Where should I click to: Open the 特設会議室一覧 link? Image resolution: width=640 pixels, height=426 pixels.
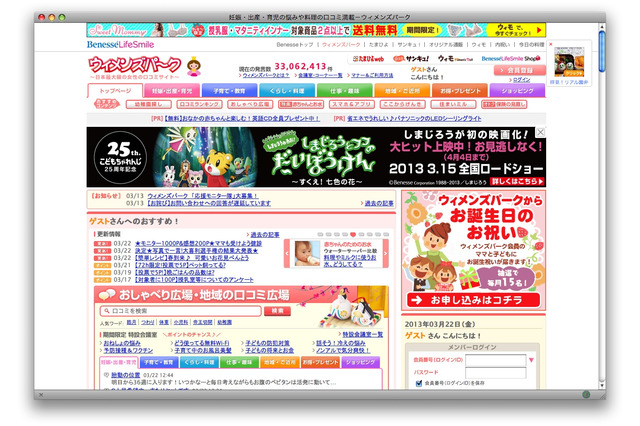point(362,335)
